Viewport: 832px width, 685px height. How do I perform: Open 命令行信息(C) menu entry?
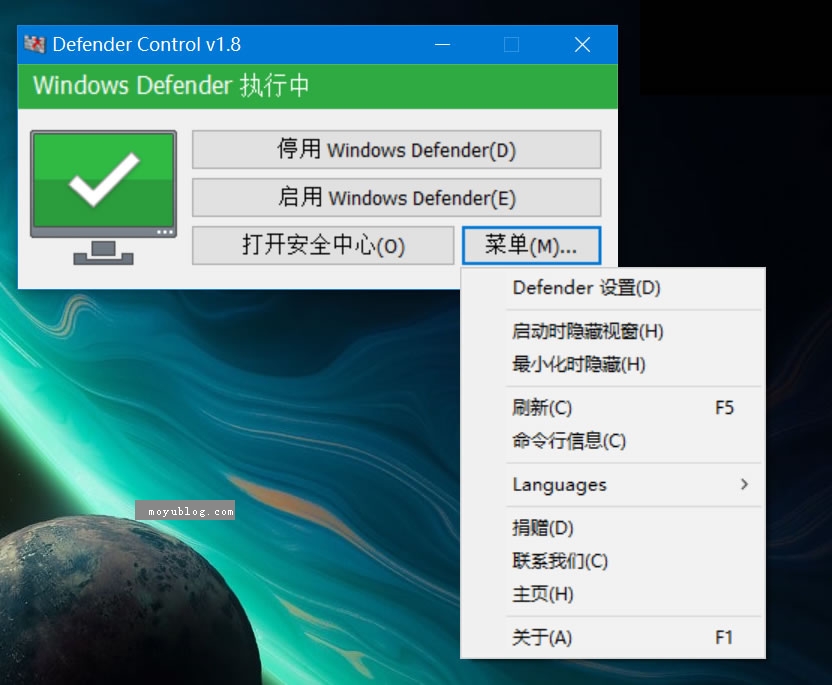[x=613, y=440]
